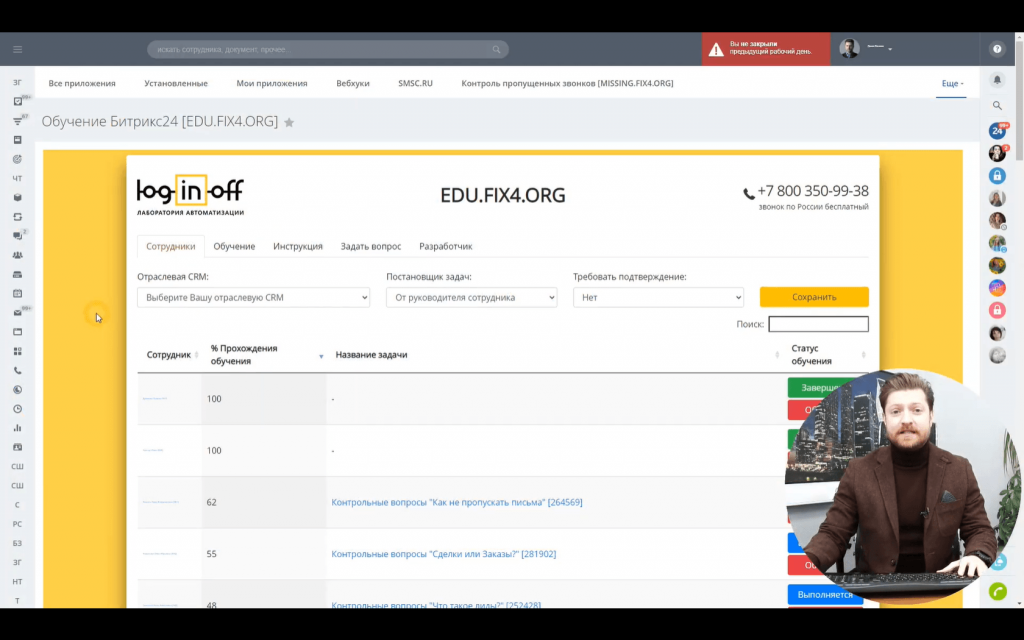
Task: Open SMSC.RU app tab
Action: (x=415, y=84)
